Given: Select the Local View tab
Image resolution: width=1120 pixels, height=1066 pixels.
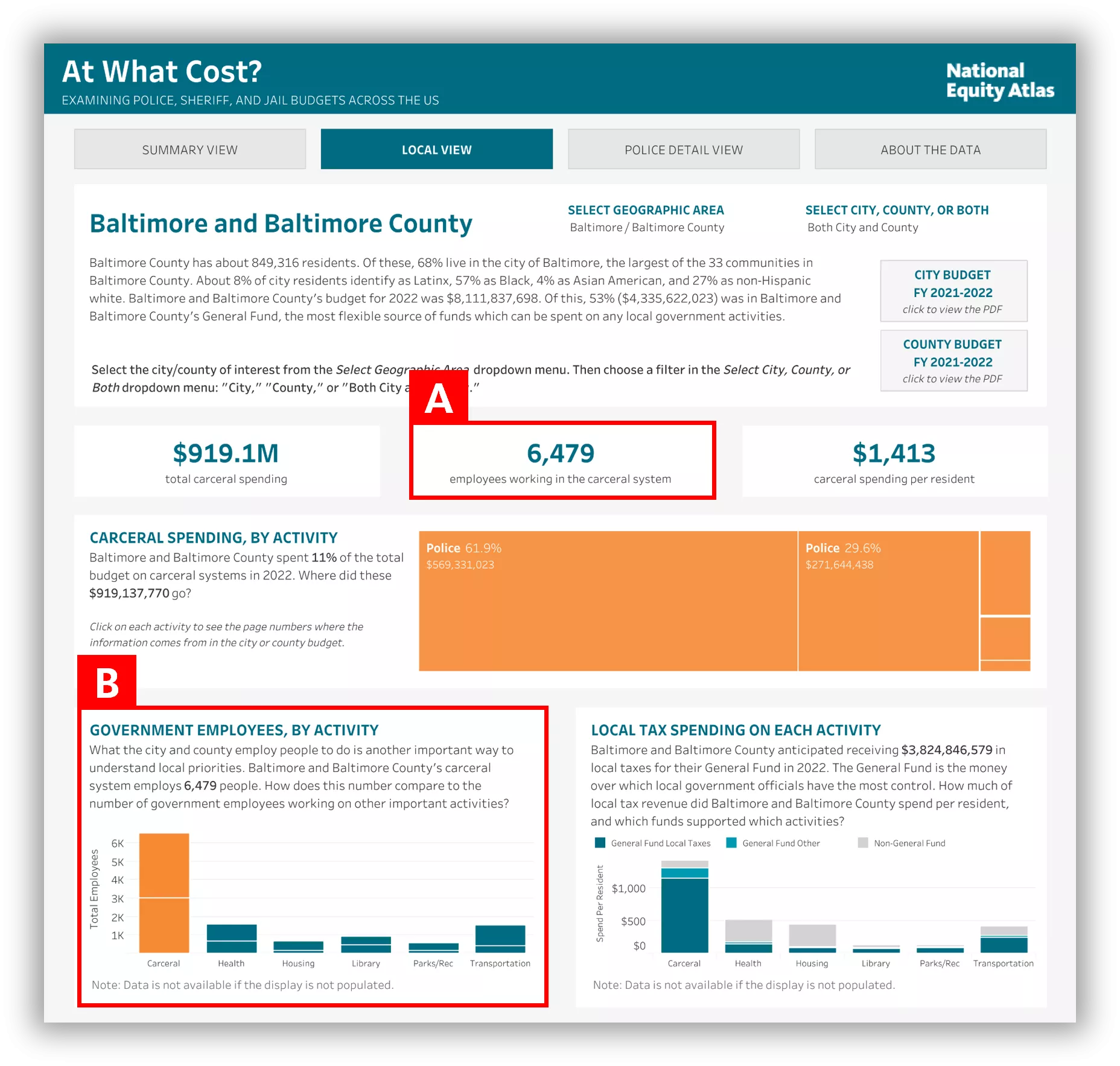Looking at the screenshot, I should pos(436,149).
